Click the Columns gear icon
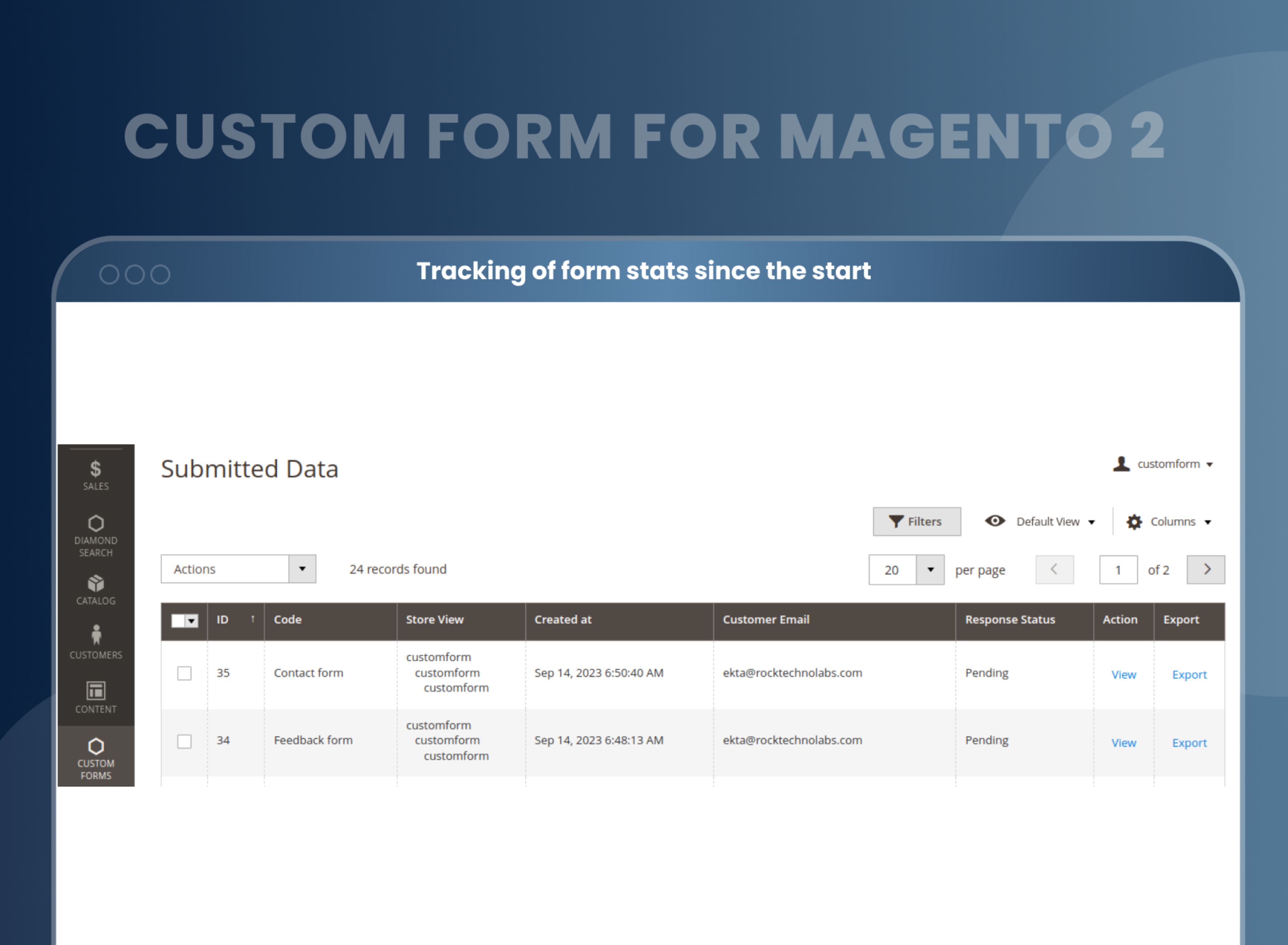This screenshot has width=1288, height=945. point(1134,522)
